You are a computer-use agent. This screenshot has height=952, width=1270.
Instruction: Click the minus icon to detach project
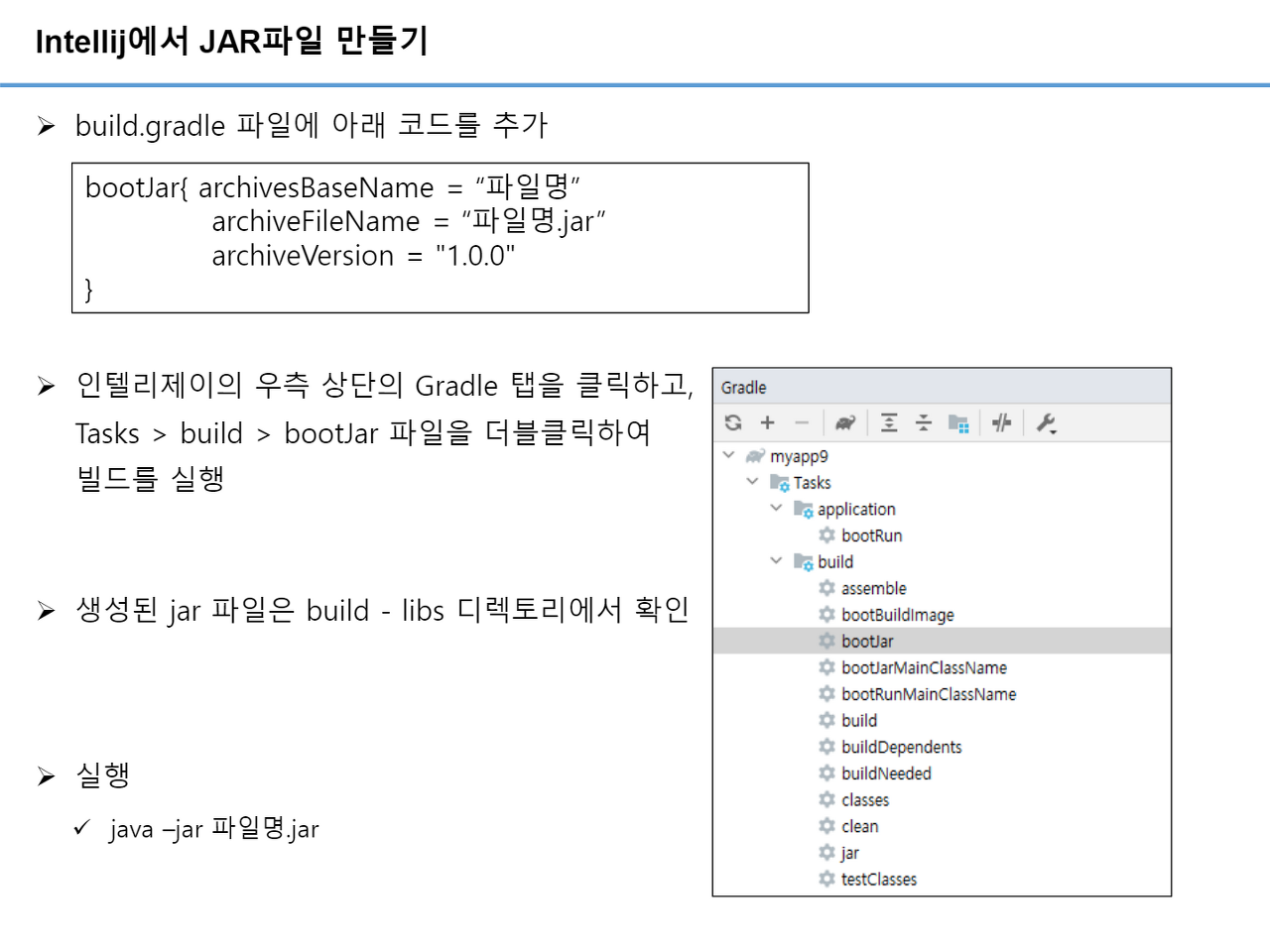pyautogui.click(x=802, y=422)
